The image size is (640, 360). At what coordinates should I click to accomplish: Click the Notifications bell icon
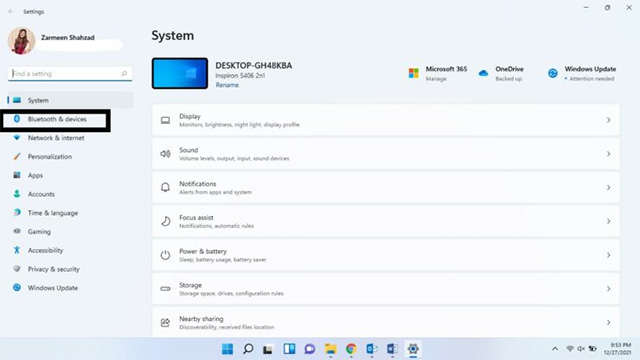[x=165, y=188]
